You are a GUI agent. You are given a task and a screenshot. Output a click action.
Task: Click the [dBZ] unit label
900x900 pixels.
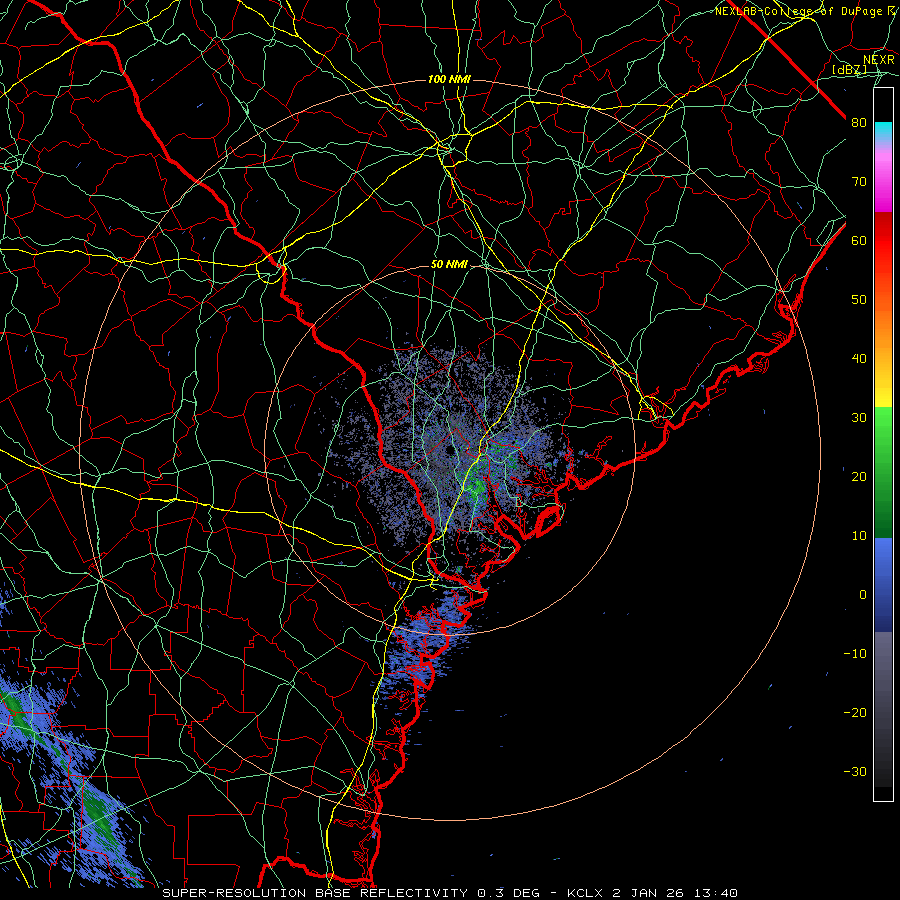[x=849, y=70]
